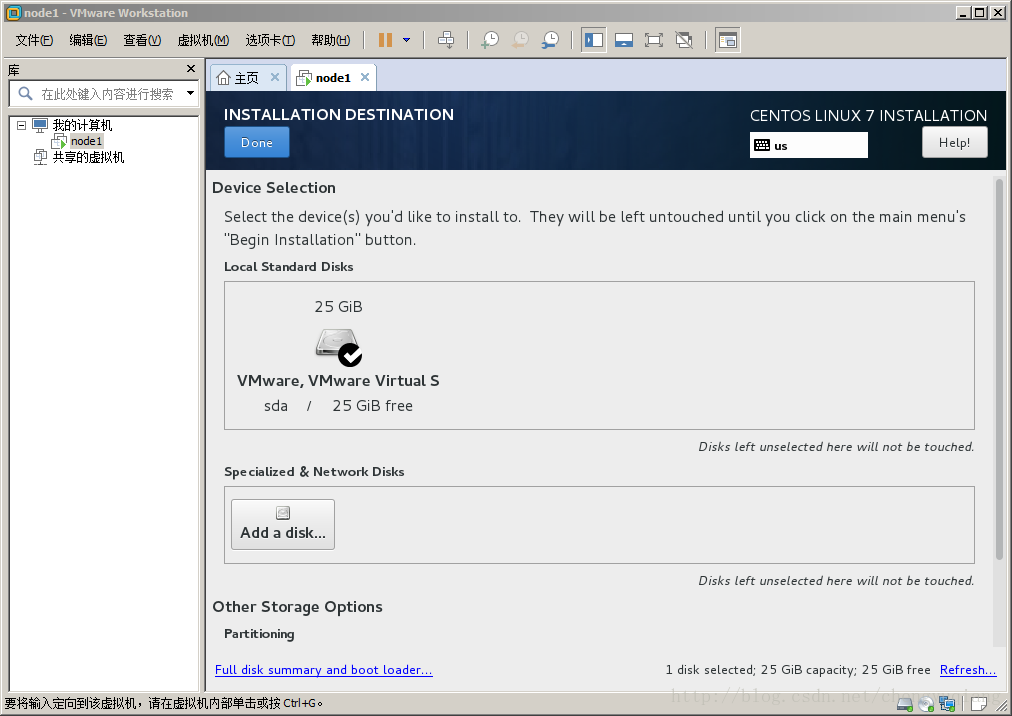Click the hard disk status bar icon
Screen dimensions: 1012x716
tap(905, 703)
